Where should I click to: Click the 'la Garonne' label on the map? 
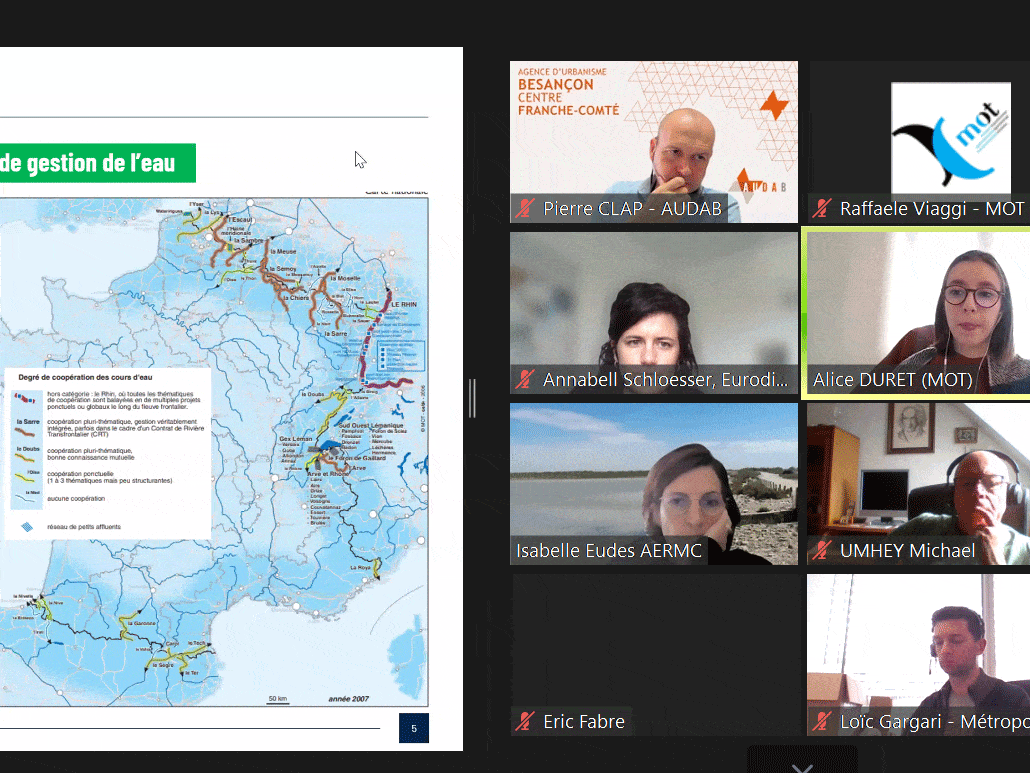coord(141,623)
